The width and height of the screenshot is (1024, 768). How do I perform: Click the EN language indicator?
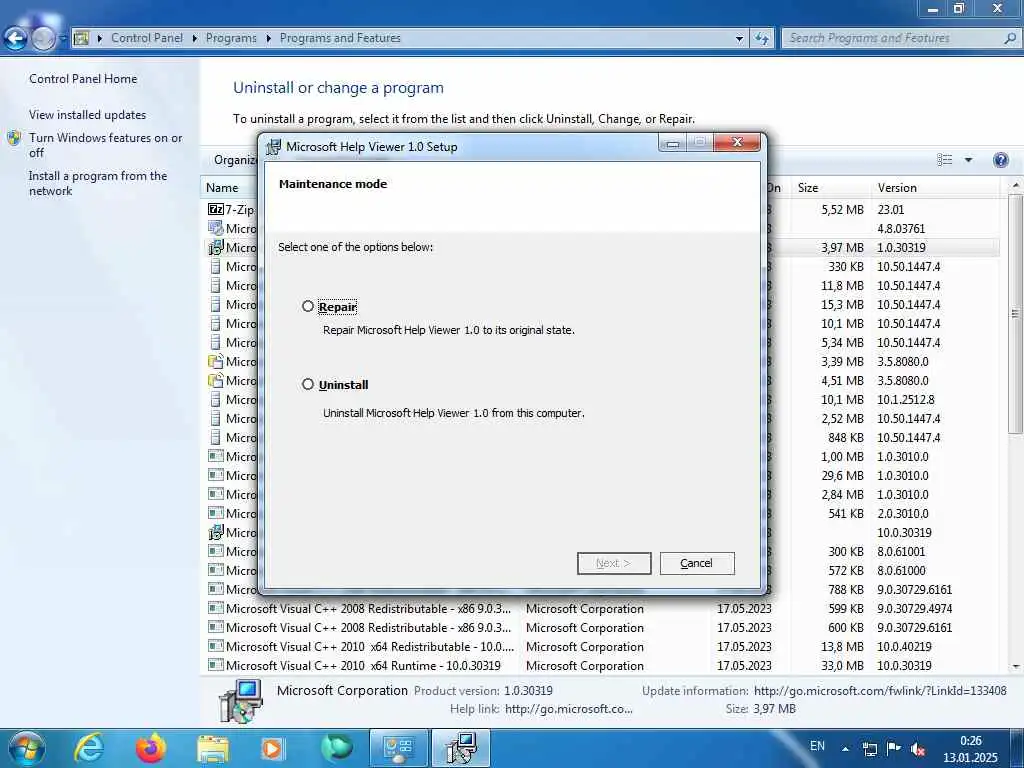click(x=817, y=746)
